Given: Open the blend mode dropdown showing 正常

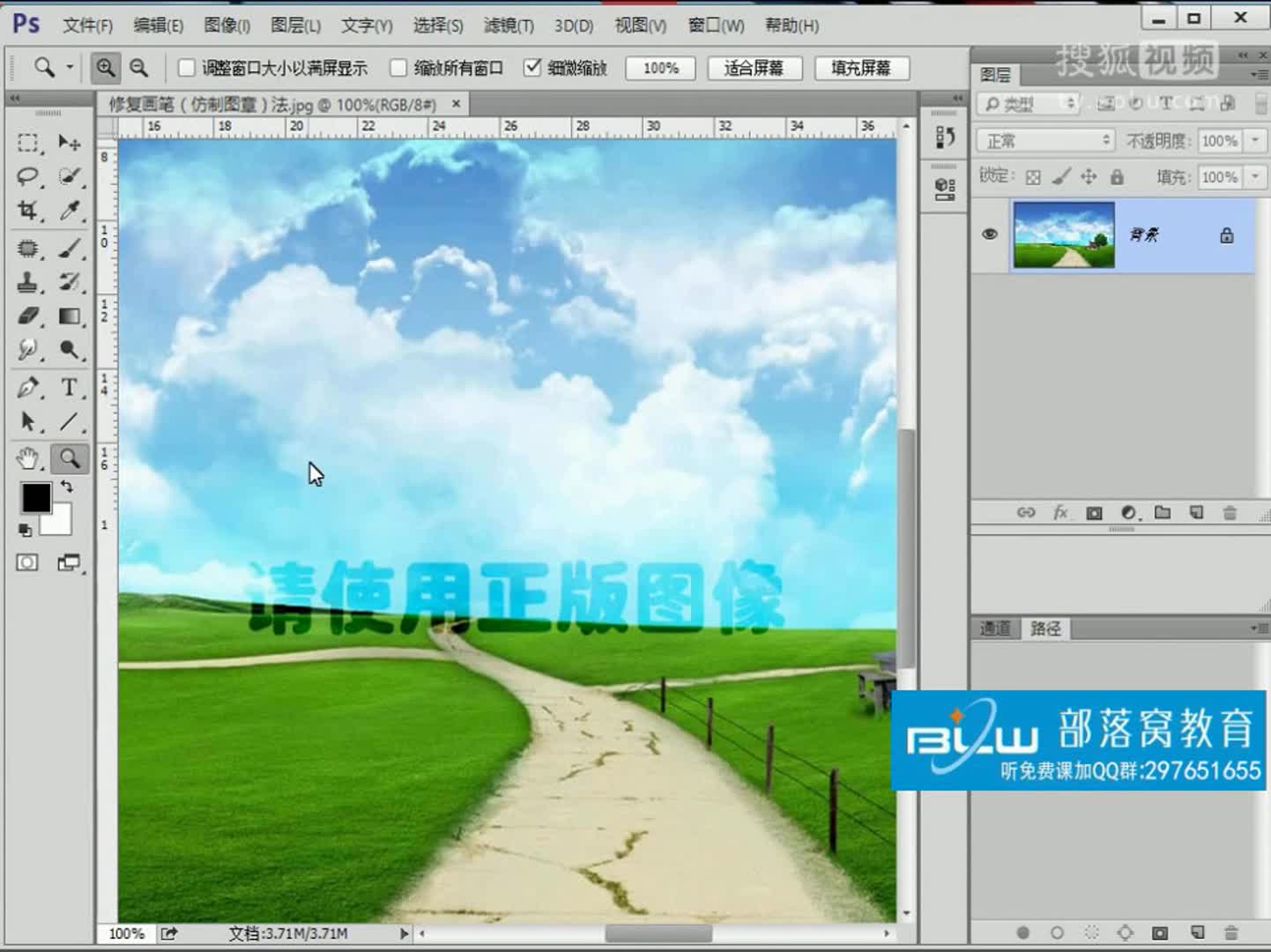Looking at the screenshot, I should click(1044, 140).
